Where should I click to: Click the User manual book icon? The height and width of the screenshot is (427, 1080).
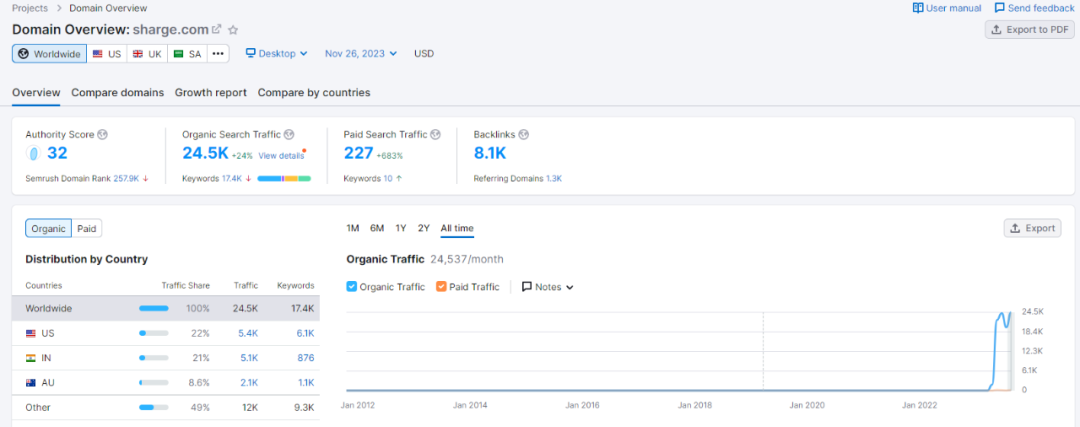[x=917, y=8]
